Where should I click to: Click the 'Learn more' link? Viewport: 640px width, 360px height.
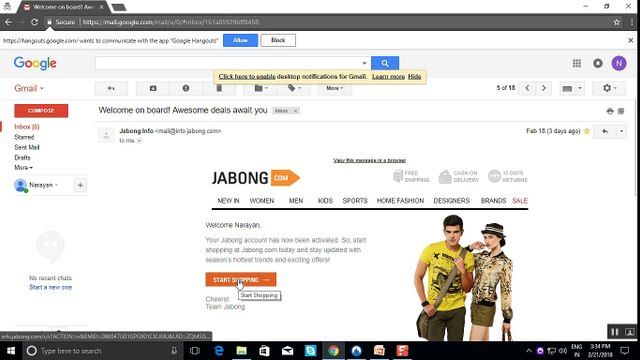pyautogui.click(x=389, y=76)
